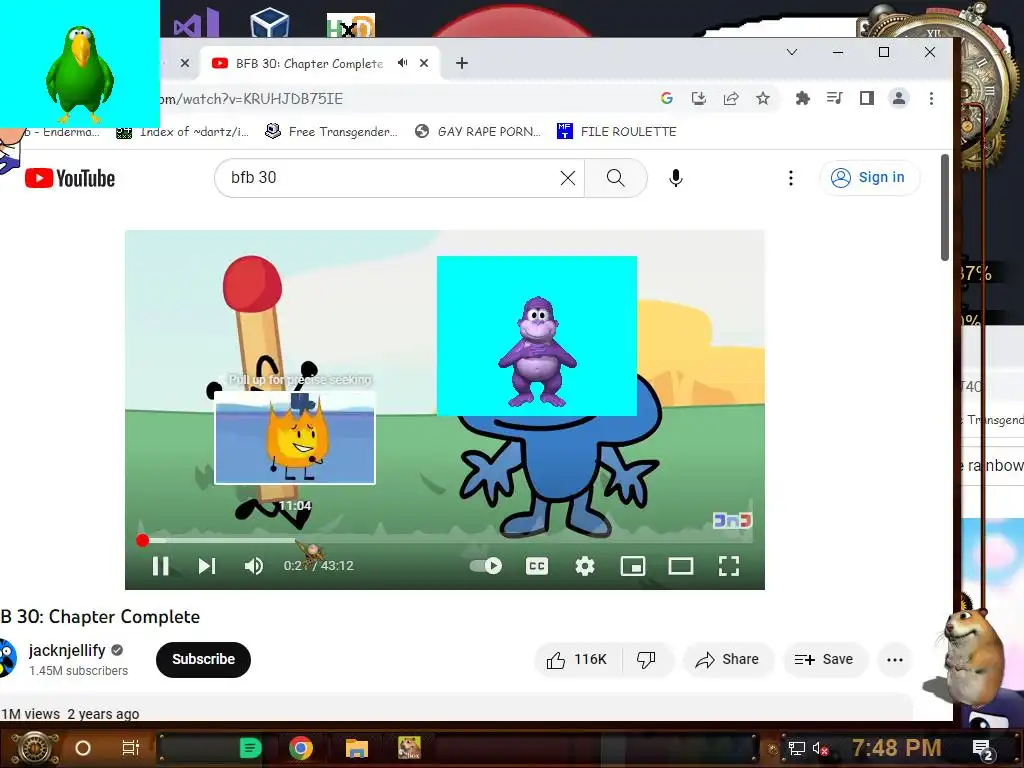Click the hamster icon in taskbar
1024x768 pixels.
click(x=409, y=747)
